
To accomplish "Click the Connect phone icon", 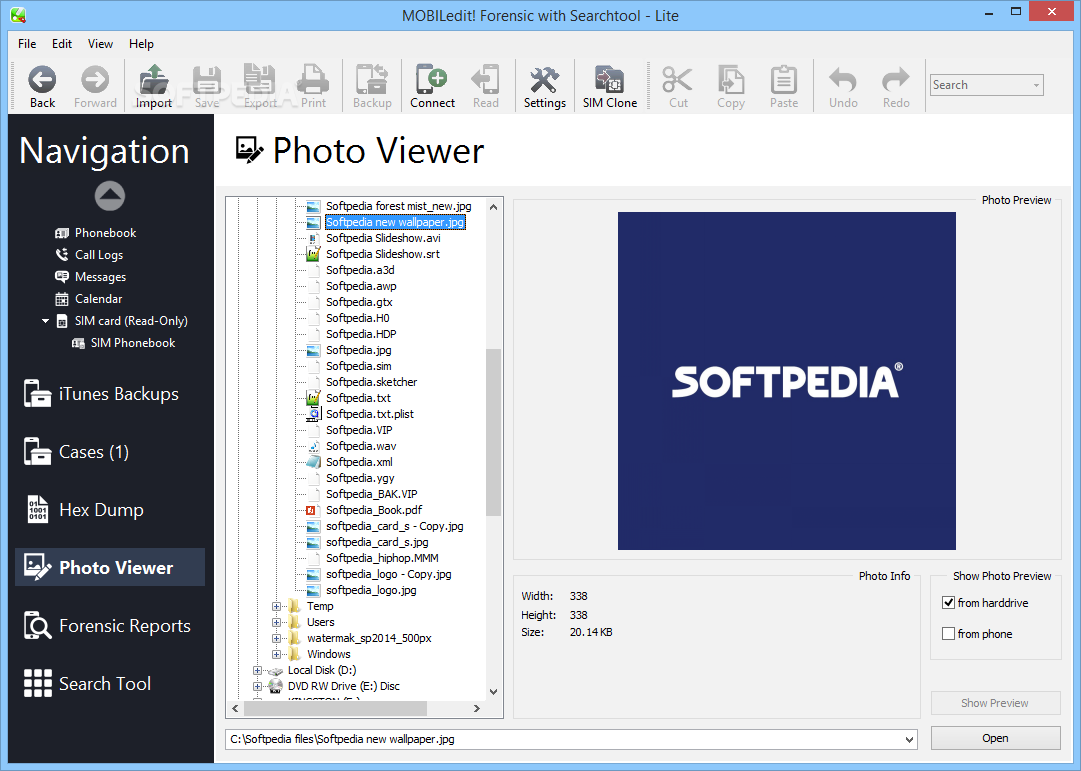I will pos(432,80).
